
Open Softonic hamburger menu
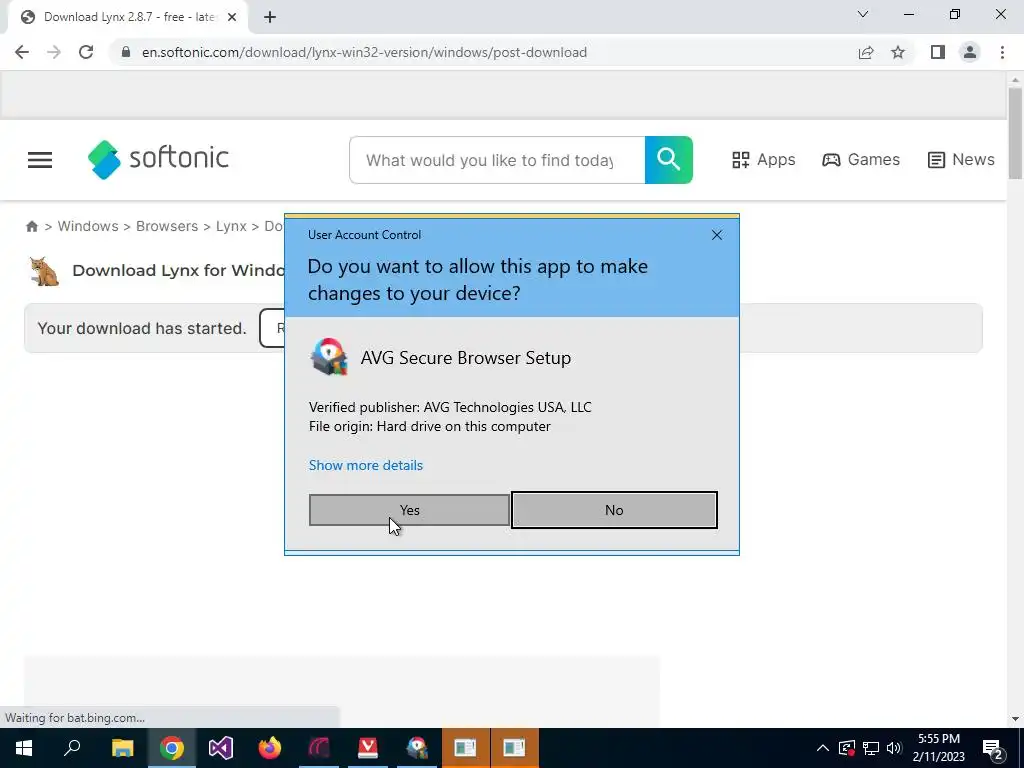click(x=40, y=160)
